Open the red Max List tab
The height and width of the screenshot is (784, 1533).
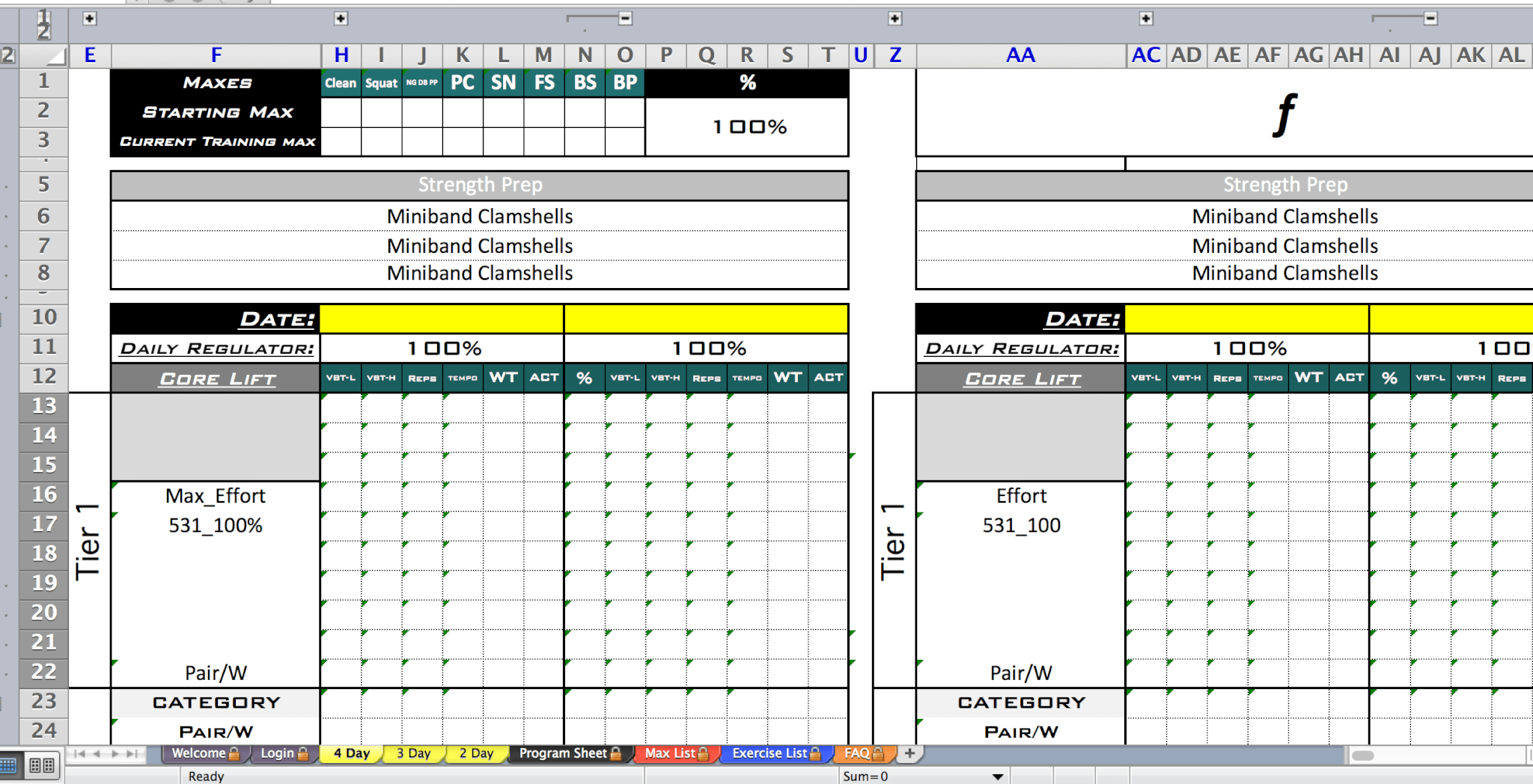674,753
